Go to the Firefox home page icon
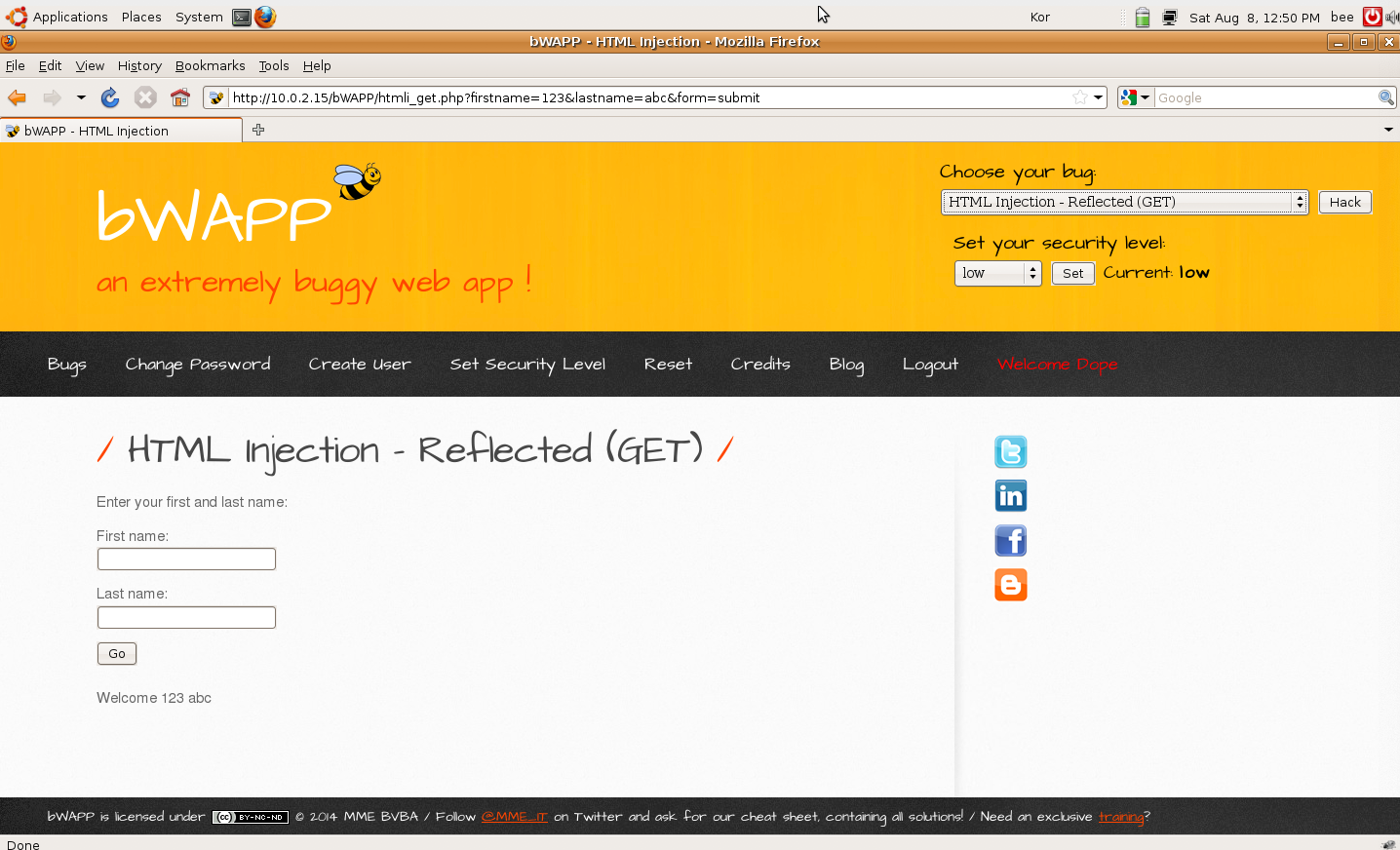 [x=180, y=97]
